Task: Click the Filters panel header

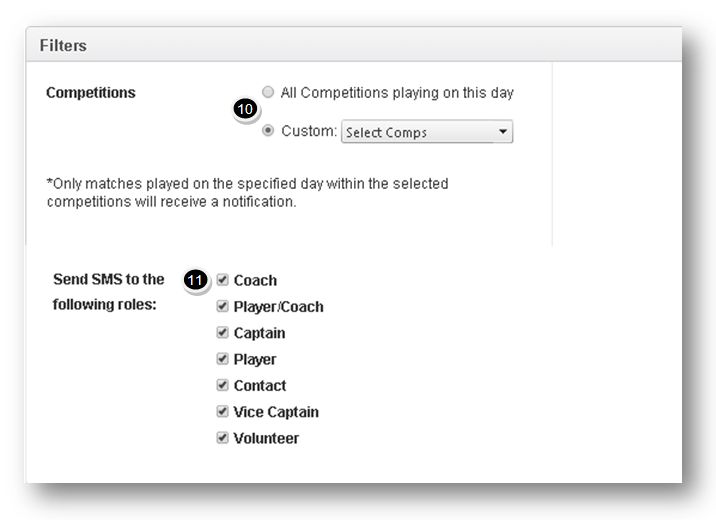Action: (354, 45)
